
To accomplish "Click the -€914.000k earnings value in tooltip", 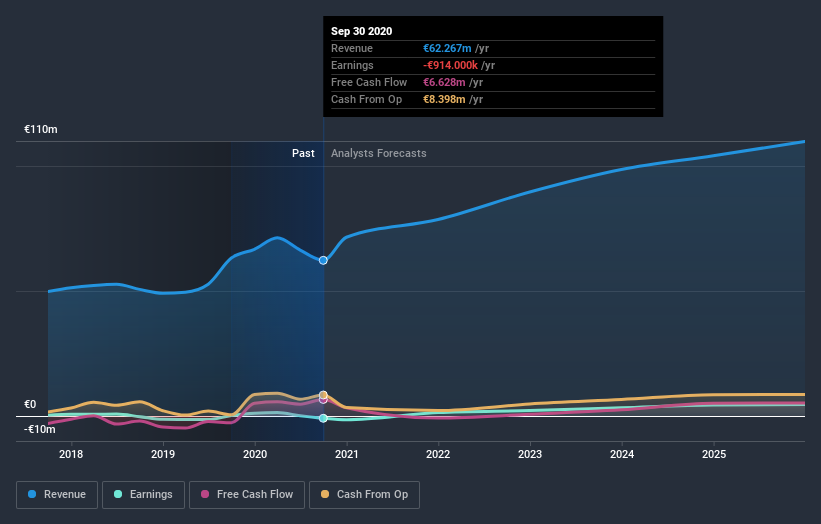I will click(x=450, y=65).
